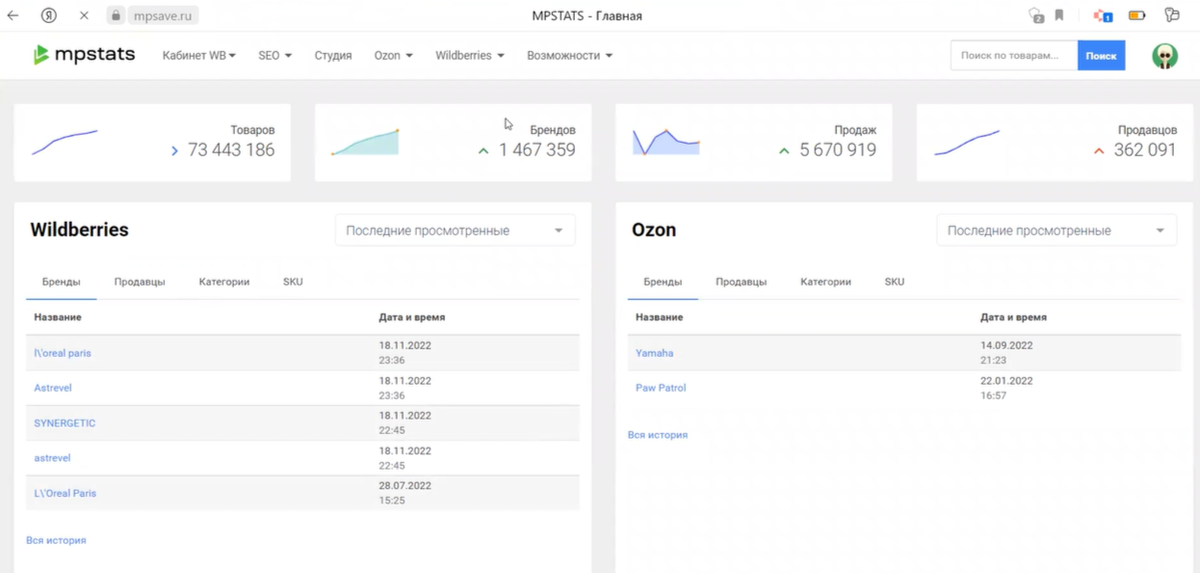This screenshot has height=573, width=1200.
Task: Click the mpstats logo
Action: point(84,55)
